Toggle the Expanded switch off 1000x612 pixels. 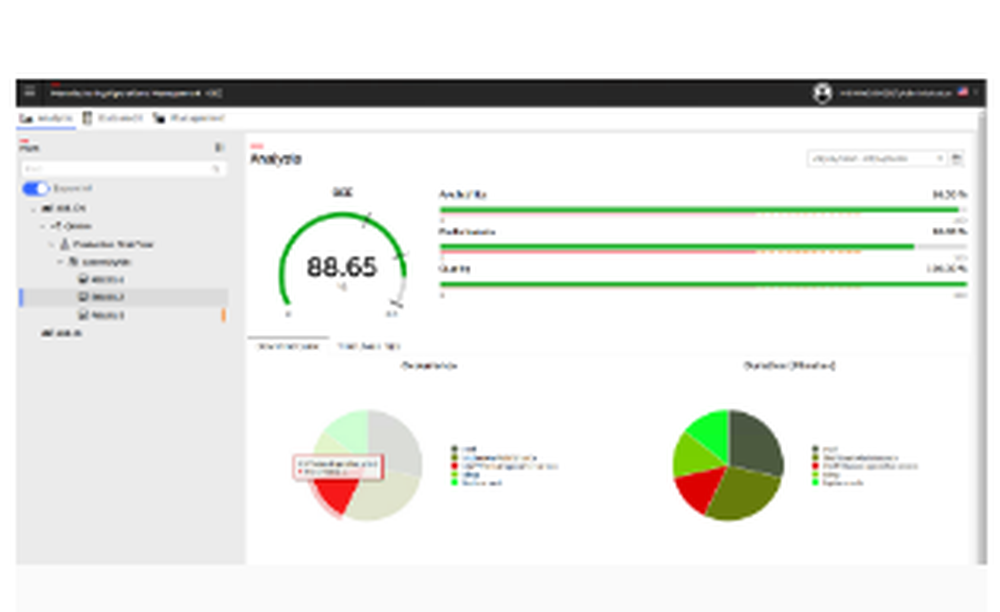click(x=36, y=189)
